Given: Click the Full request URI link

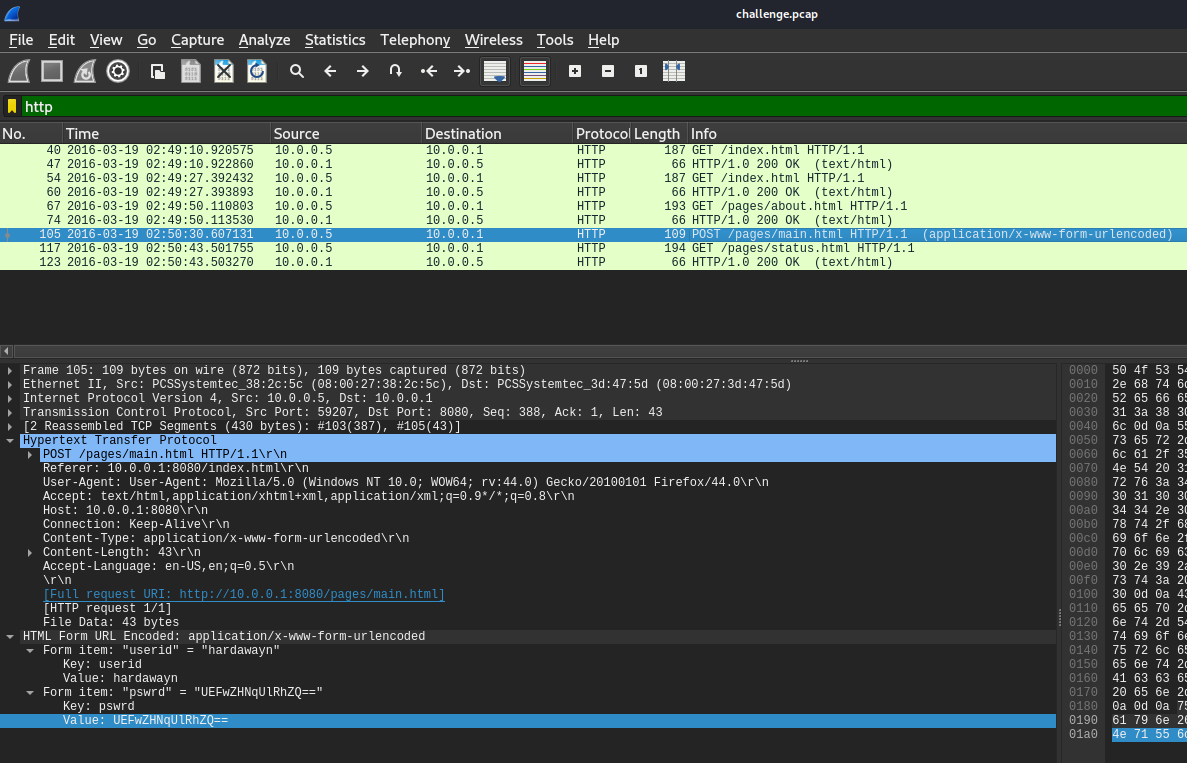Looking at the screenshot, I should (243, 594).
